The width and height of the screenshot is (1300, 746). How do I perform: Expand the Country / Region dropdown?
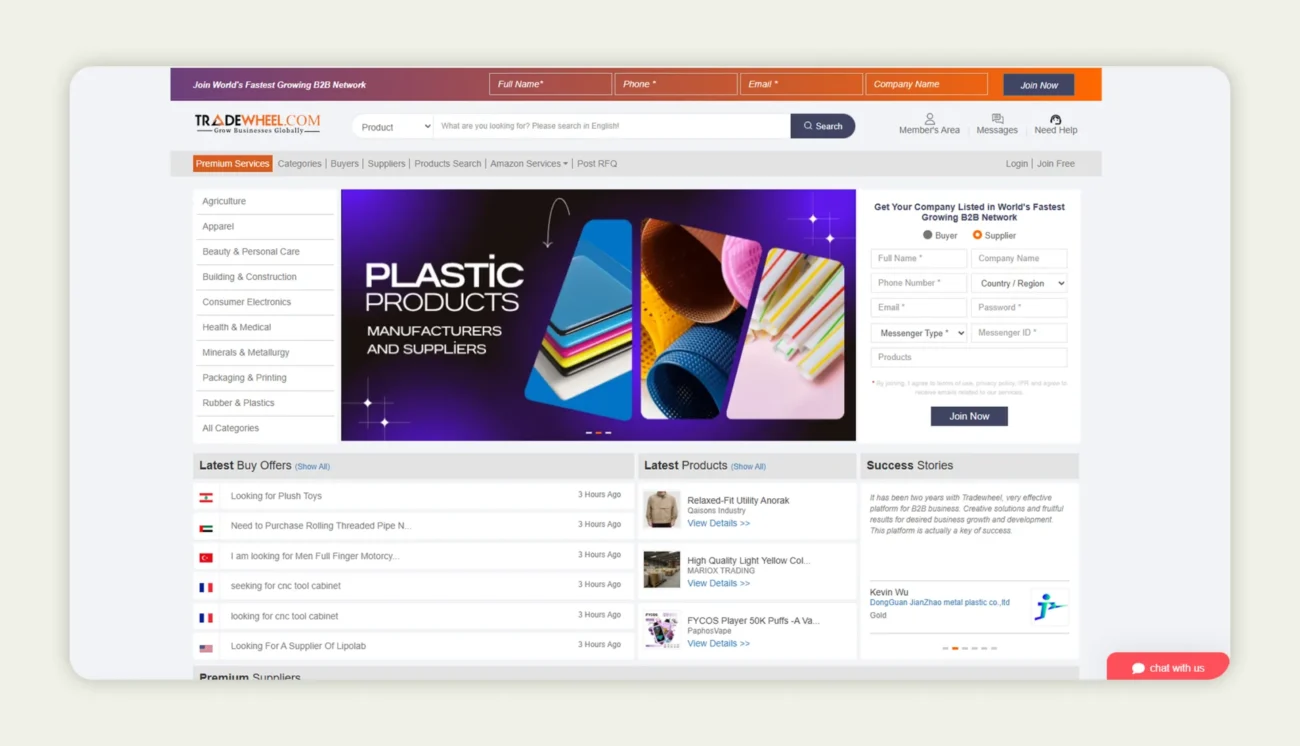pyautogui.click(x=1019, y=282)
